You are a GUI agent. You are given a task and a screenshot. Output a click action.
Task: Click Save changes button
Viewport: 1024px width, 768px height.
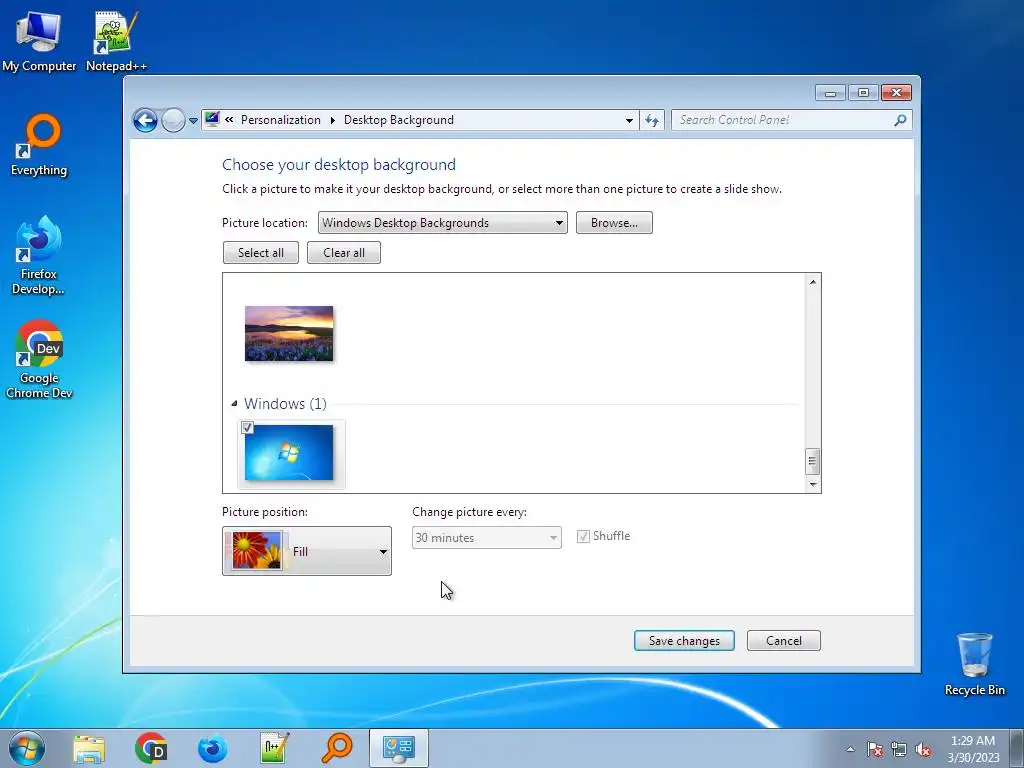[x=684, y=641]
